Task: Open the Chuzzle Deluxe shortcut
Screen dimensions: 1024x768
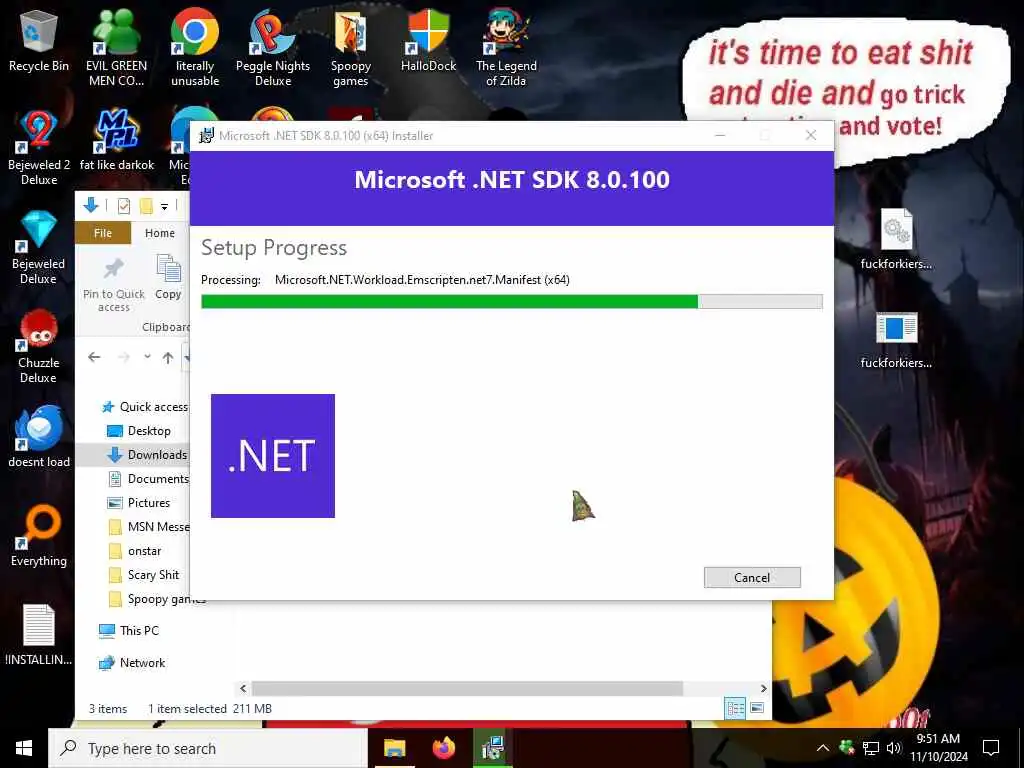Action: tap(39, 346)
